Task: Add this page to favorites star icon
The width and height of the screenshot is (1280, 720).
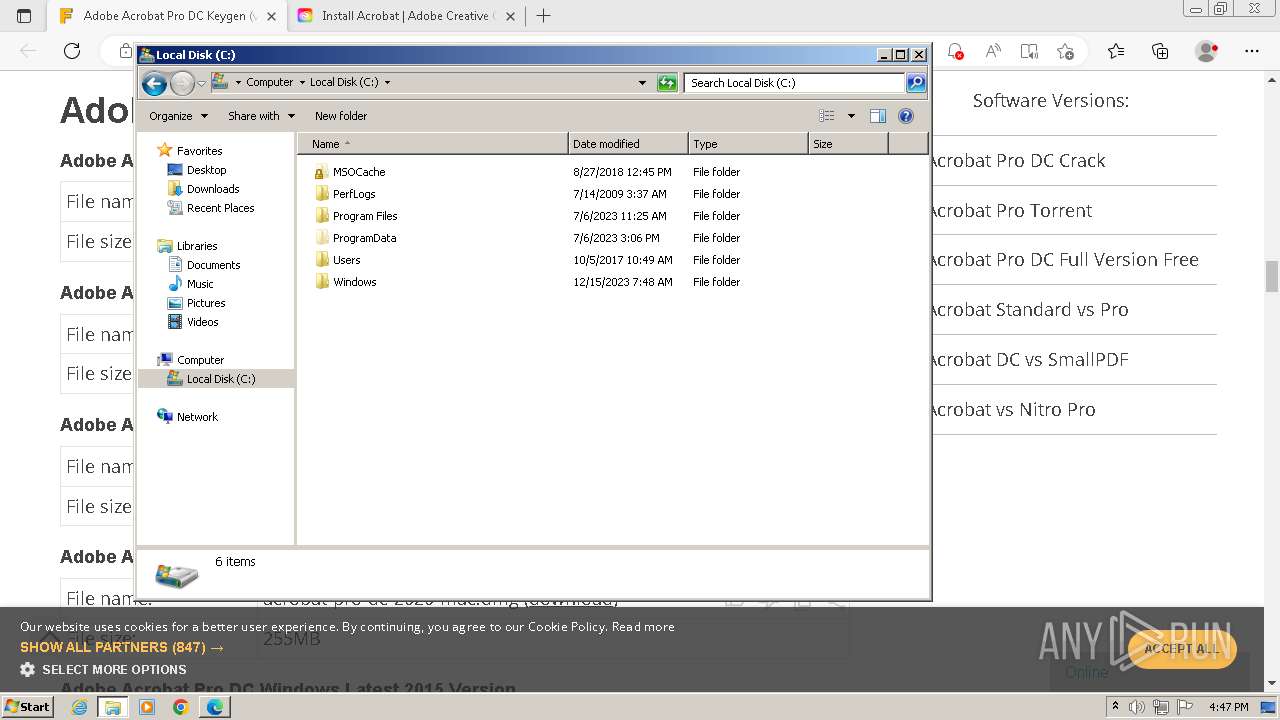Action: point(1065,51)
